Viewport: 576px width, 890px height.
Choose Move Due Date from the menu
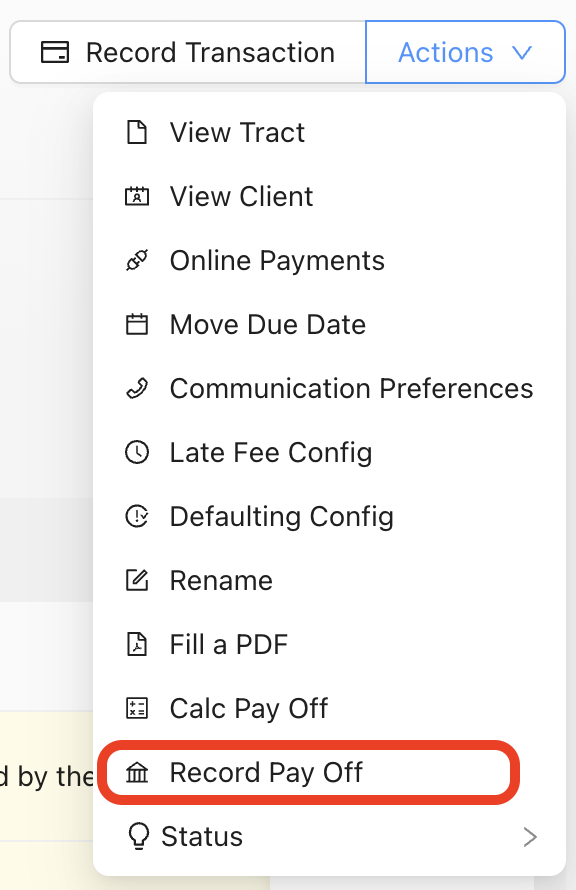pos(329,325)
